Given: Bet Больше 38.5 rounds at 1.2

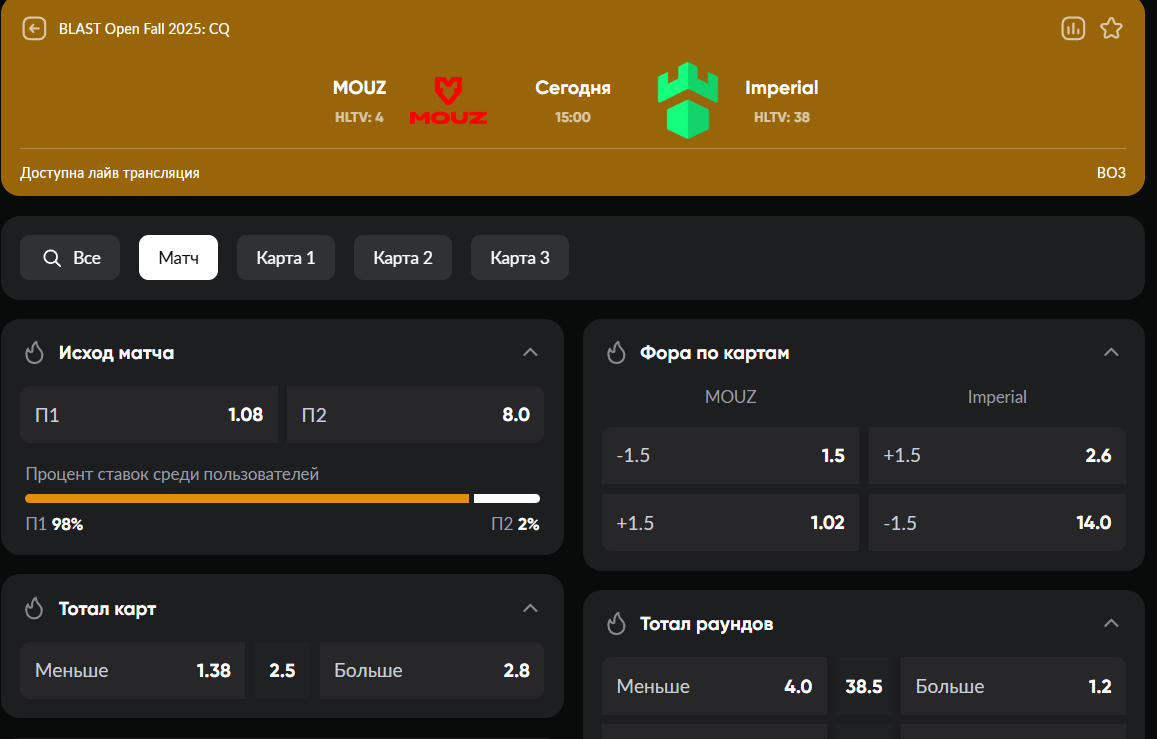Looking at the screenshot, I should [1013, 686].
